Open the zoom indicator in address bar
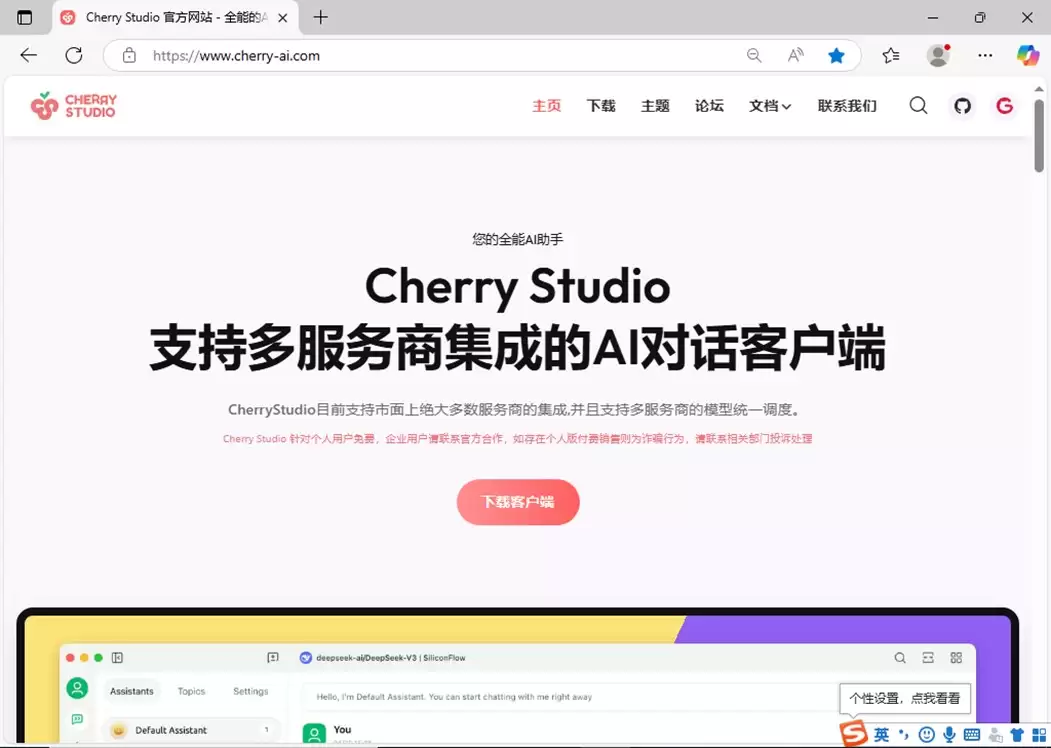Viewport: 1051px width, 748px height. click(x=754, y=56)
